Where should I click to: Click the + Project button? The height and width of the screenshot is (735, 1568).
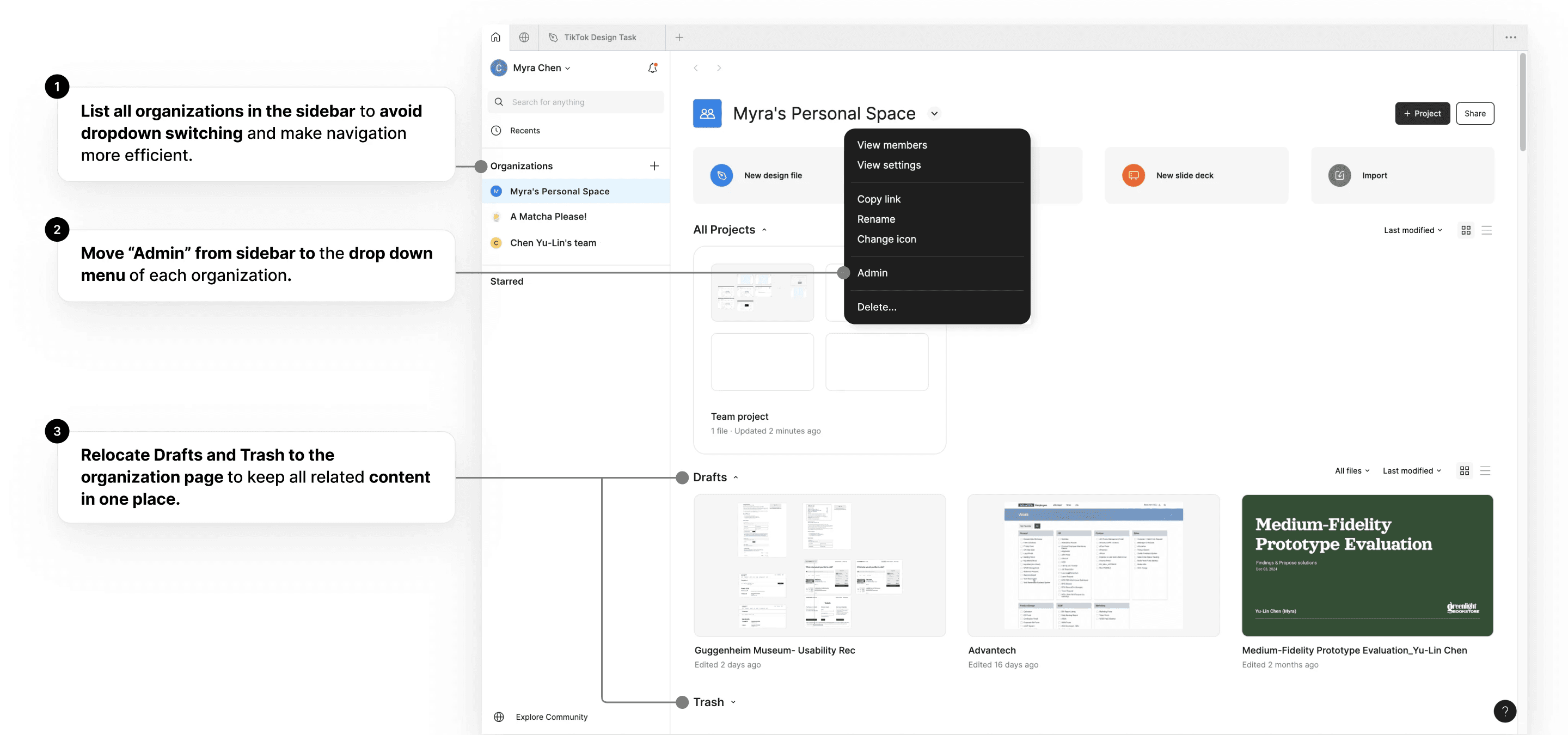point(1422,114)
